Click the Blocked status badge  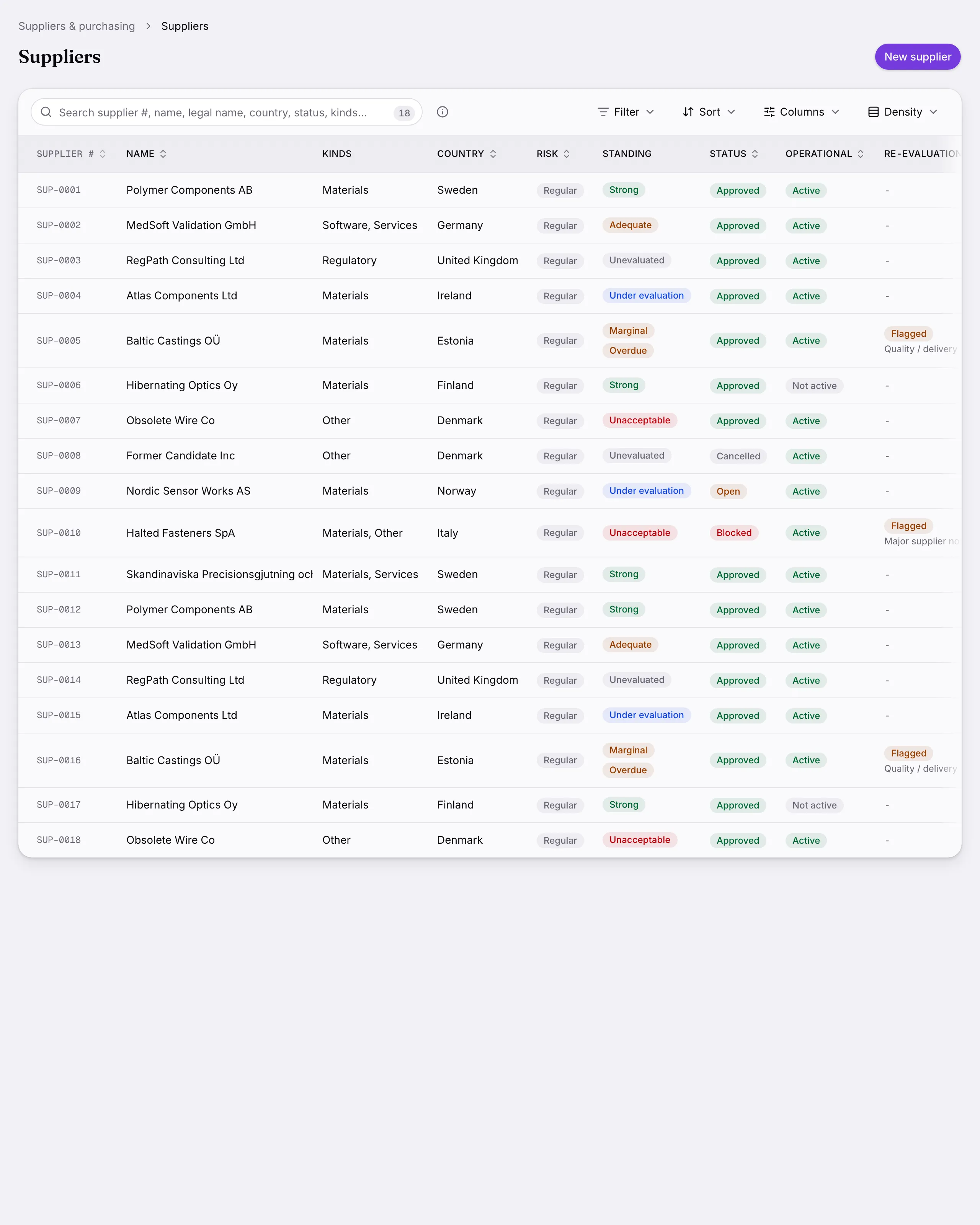click(733, 533)
